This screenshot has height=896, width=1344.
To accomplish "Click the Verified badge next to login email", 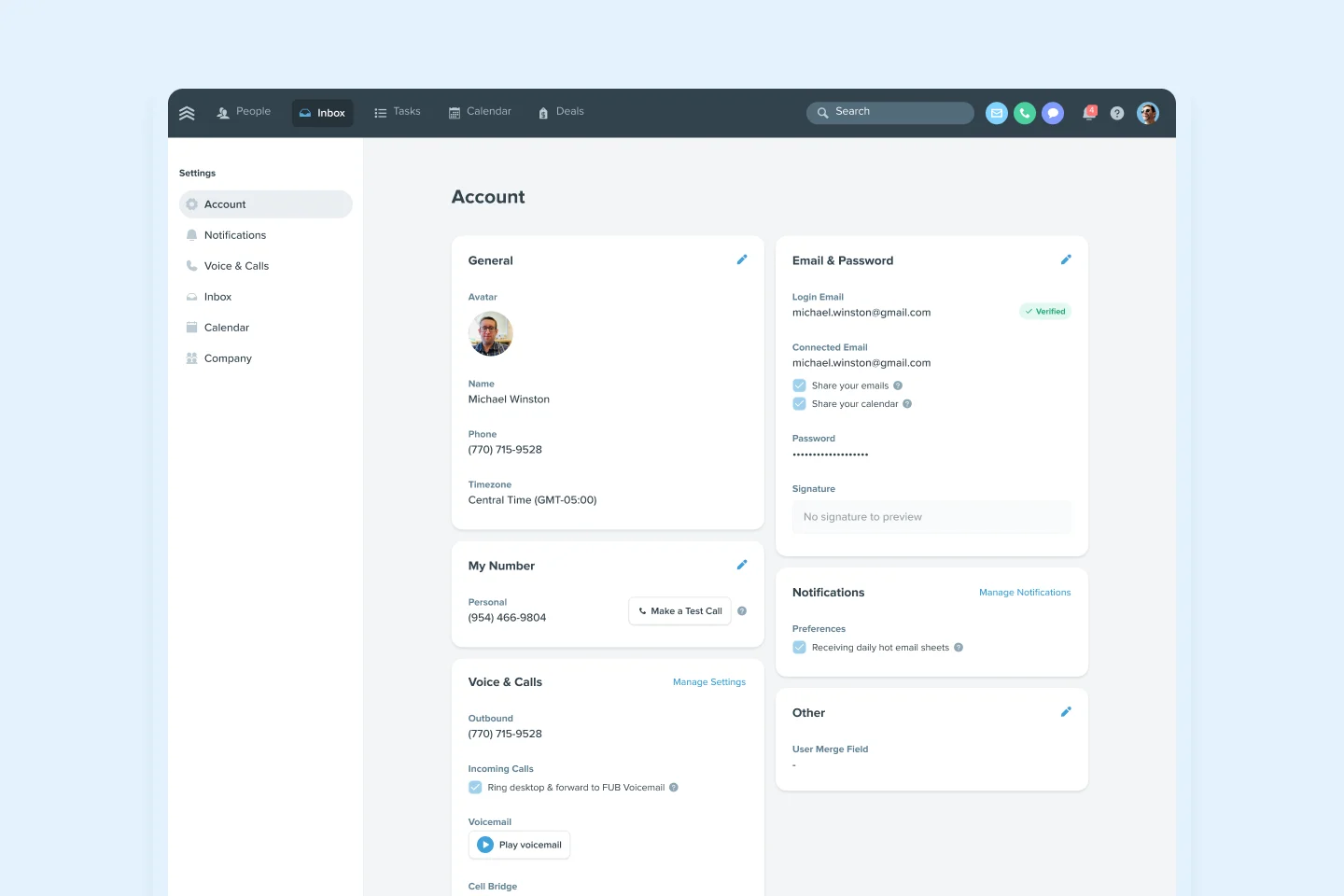I will click(1045, 312).
